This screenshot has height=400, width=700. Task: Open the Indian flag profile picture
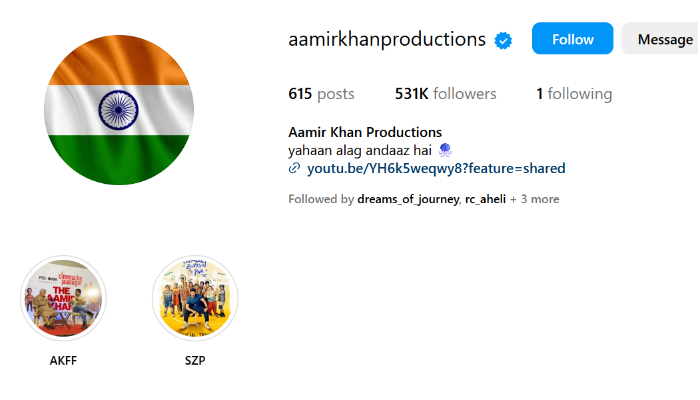point(119,110)
